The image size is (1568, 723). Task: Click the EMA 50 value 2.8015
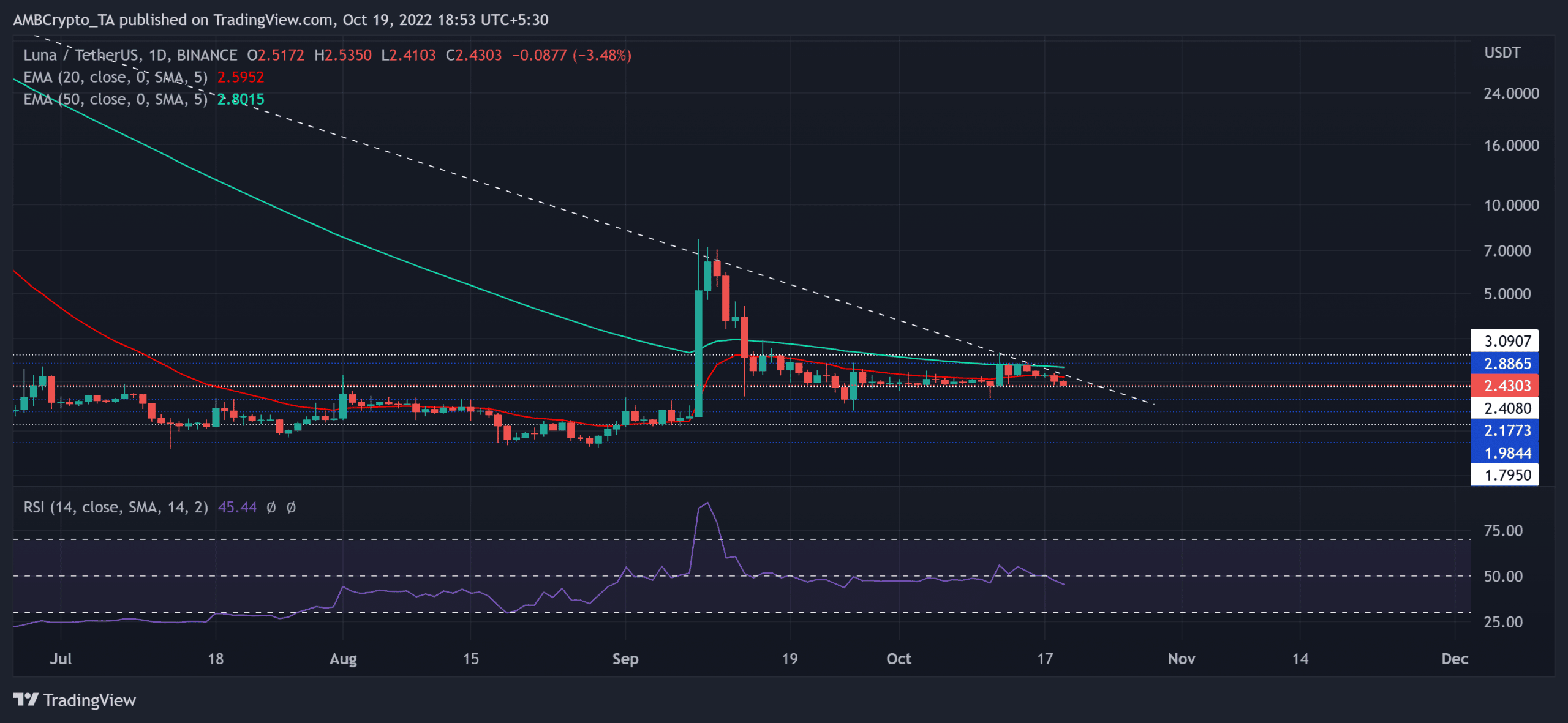tap(241, 99)
